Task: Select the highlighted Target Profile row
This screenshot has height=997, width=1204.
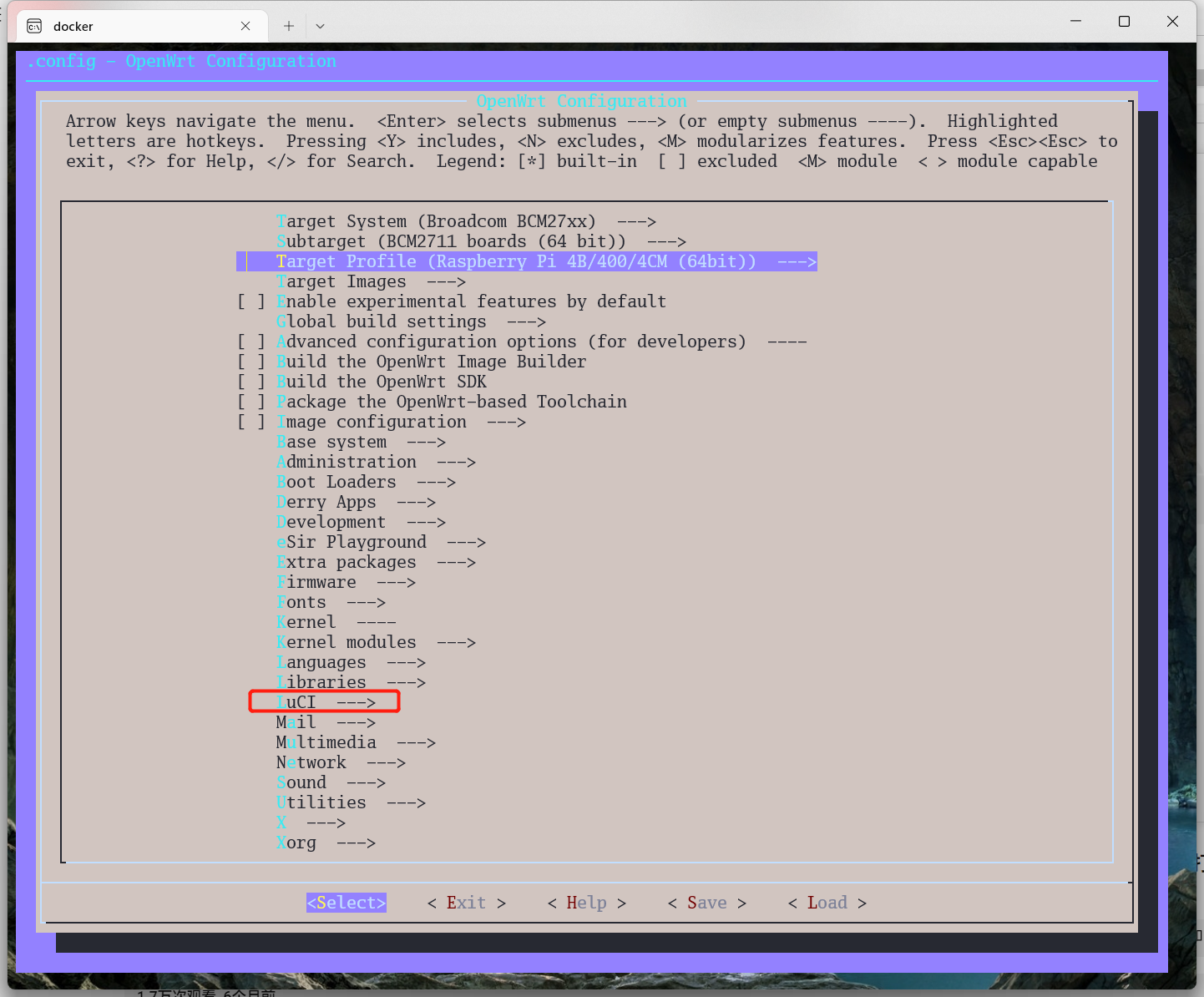Action: (x=526, y=261)
